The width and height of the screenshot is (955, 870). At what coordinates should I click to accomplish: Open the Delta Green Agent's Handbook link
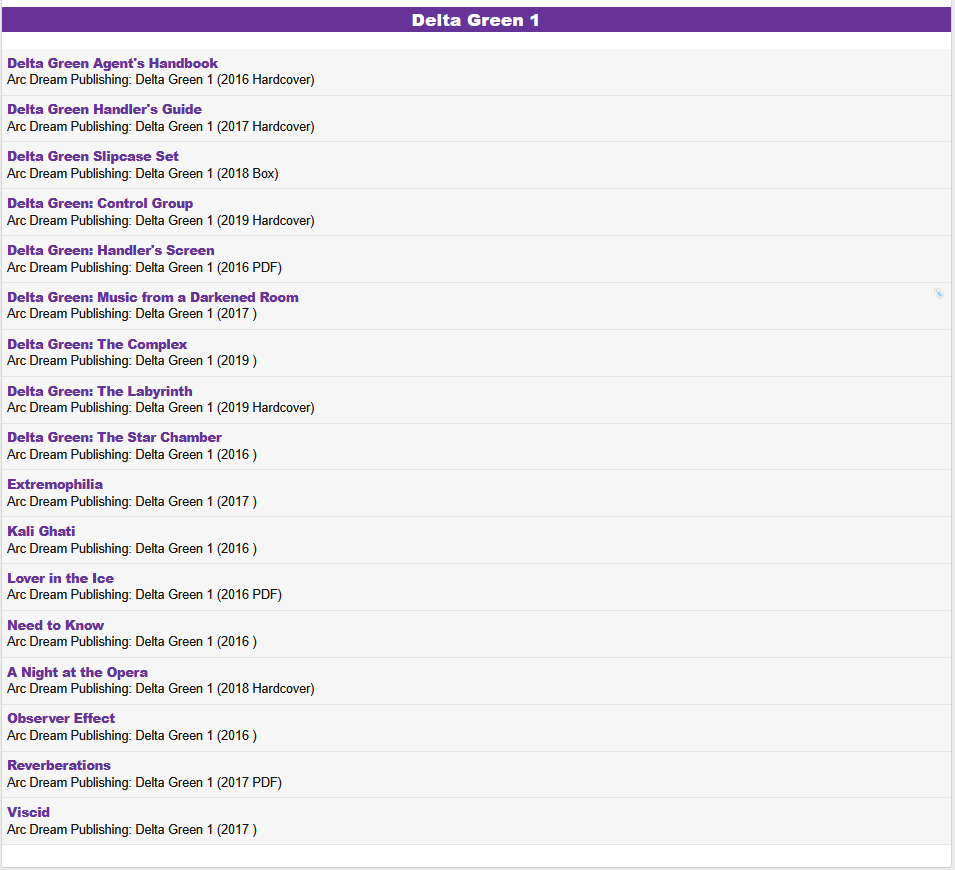coord(112,63)
